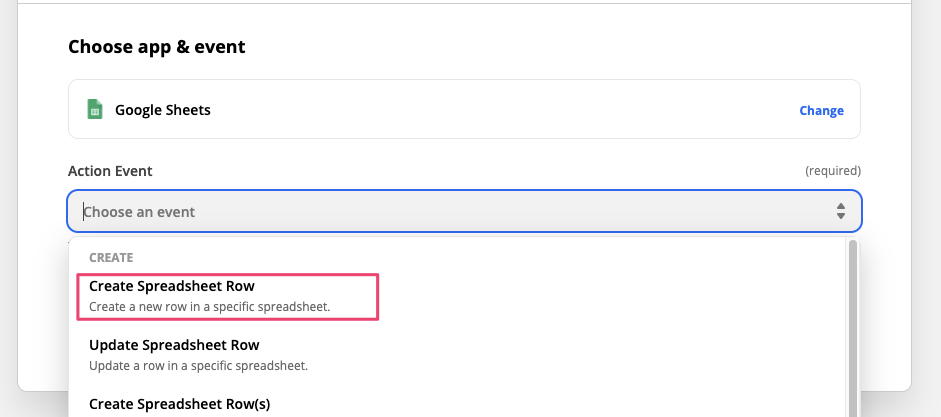Click the (required) indicator text

tap(833, 171)
